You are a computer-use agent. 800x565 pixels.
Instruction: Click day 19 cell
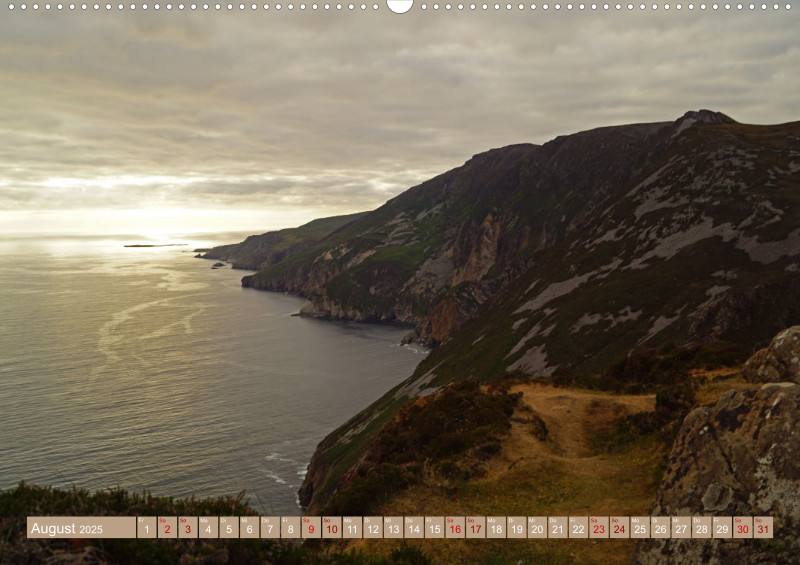(x=516, y=527)
